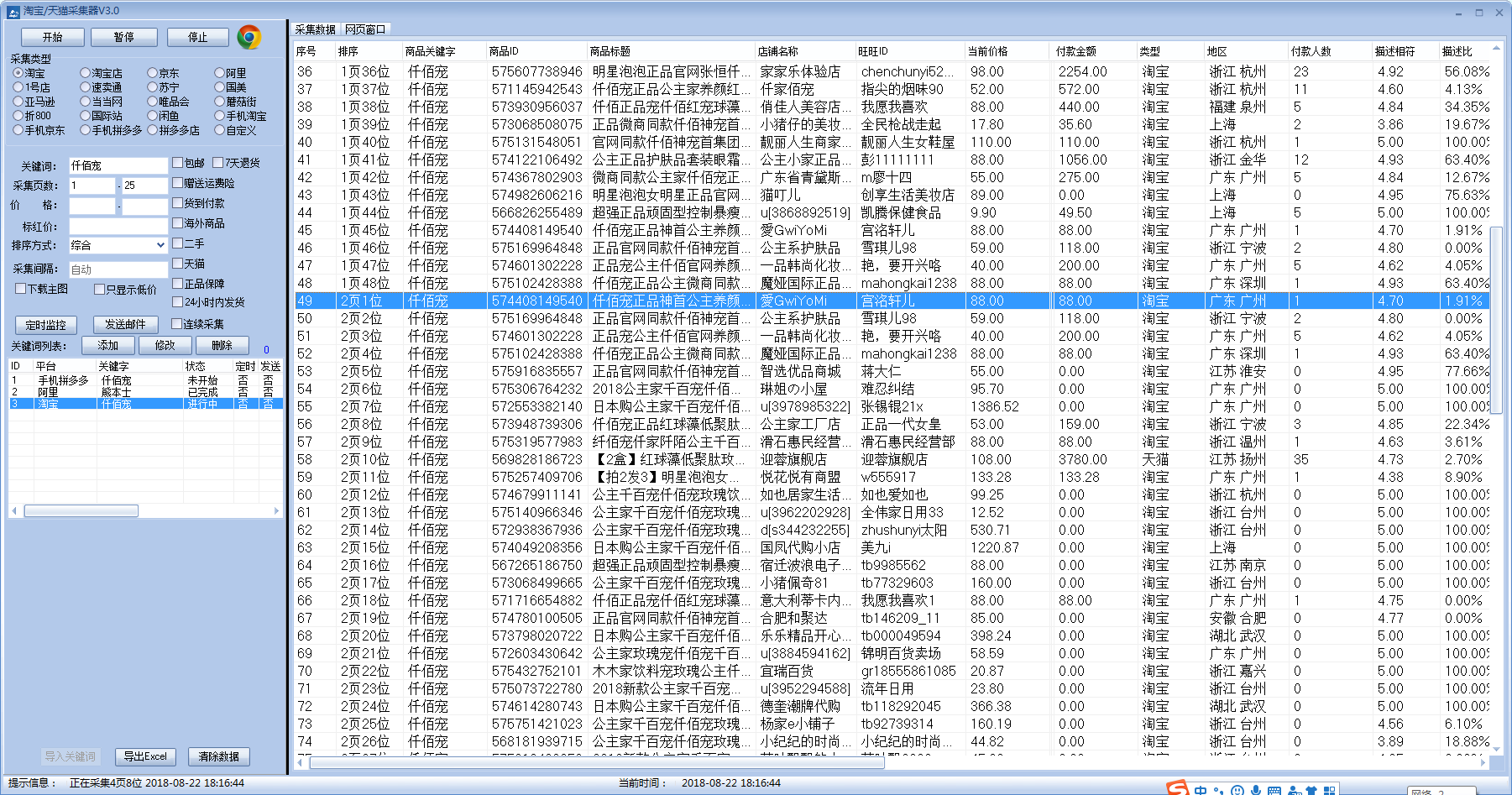Click 发送邮件 button
1512x795 pixels.
(125, 324)
